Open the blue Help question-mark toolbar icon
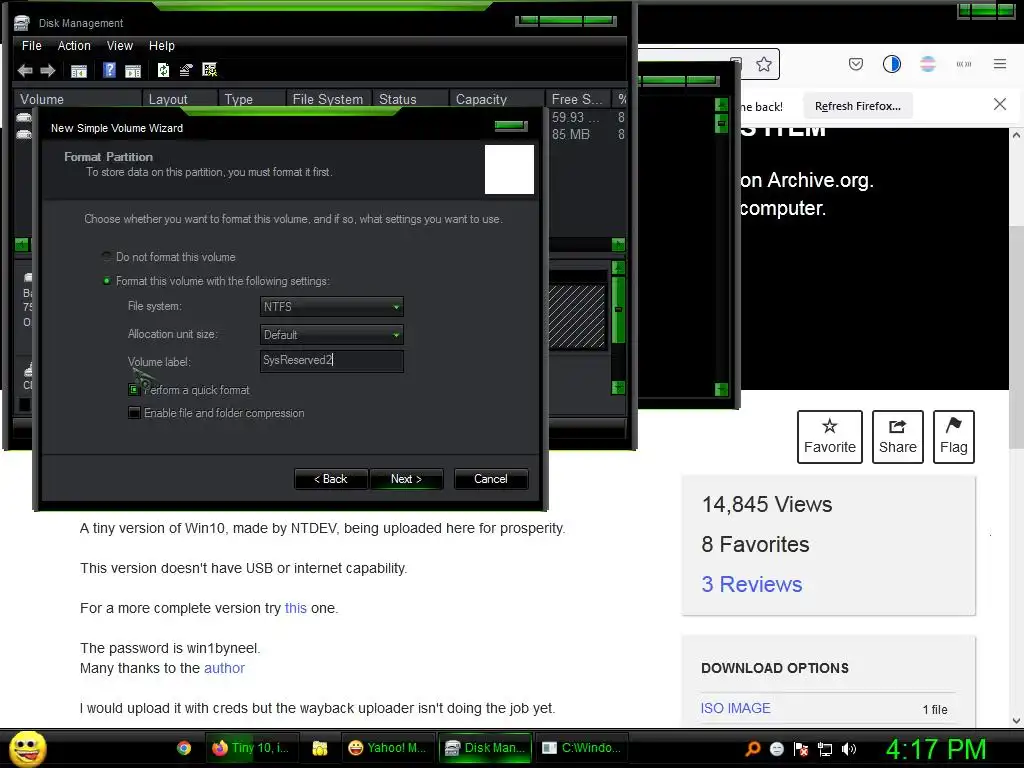The image size is (1024, 768). (x=109, y=70)
